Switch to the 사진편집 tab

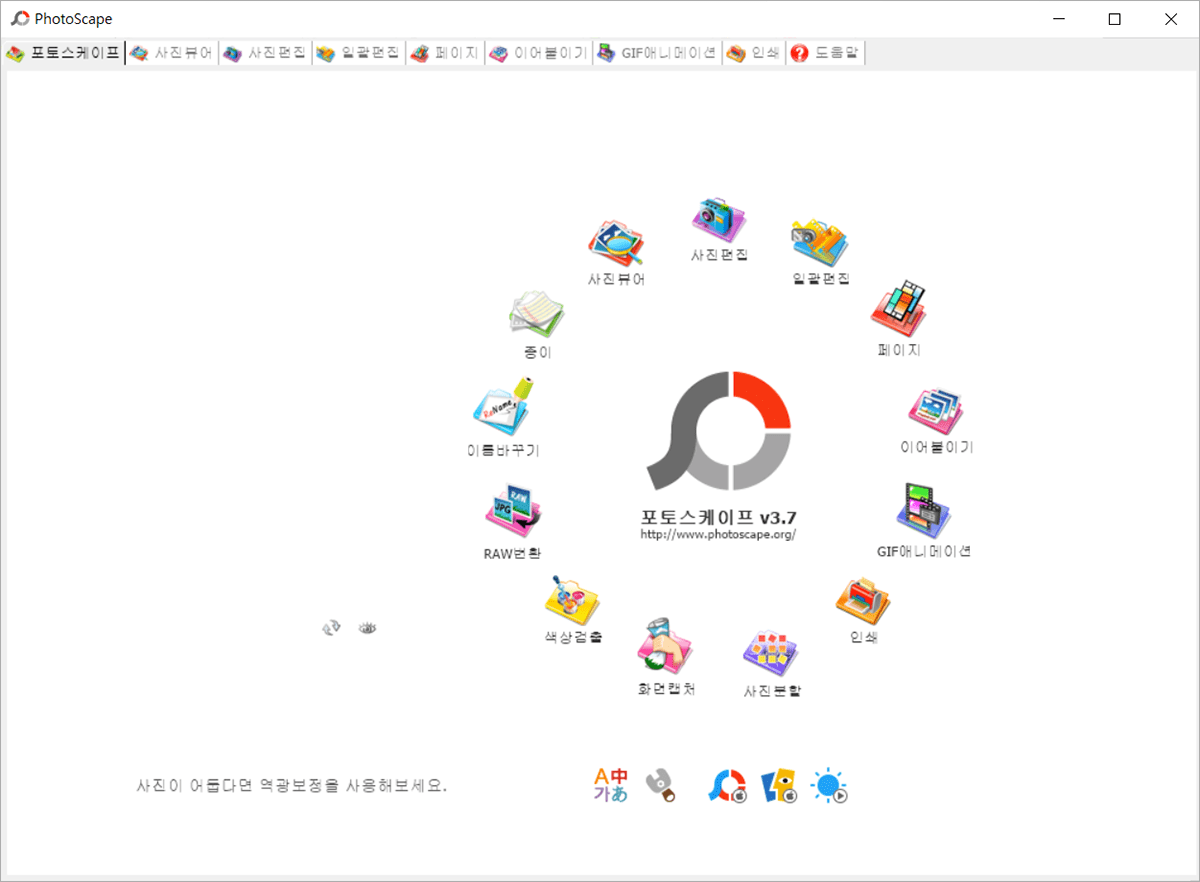pyautogui.click(x=265, y=53)
